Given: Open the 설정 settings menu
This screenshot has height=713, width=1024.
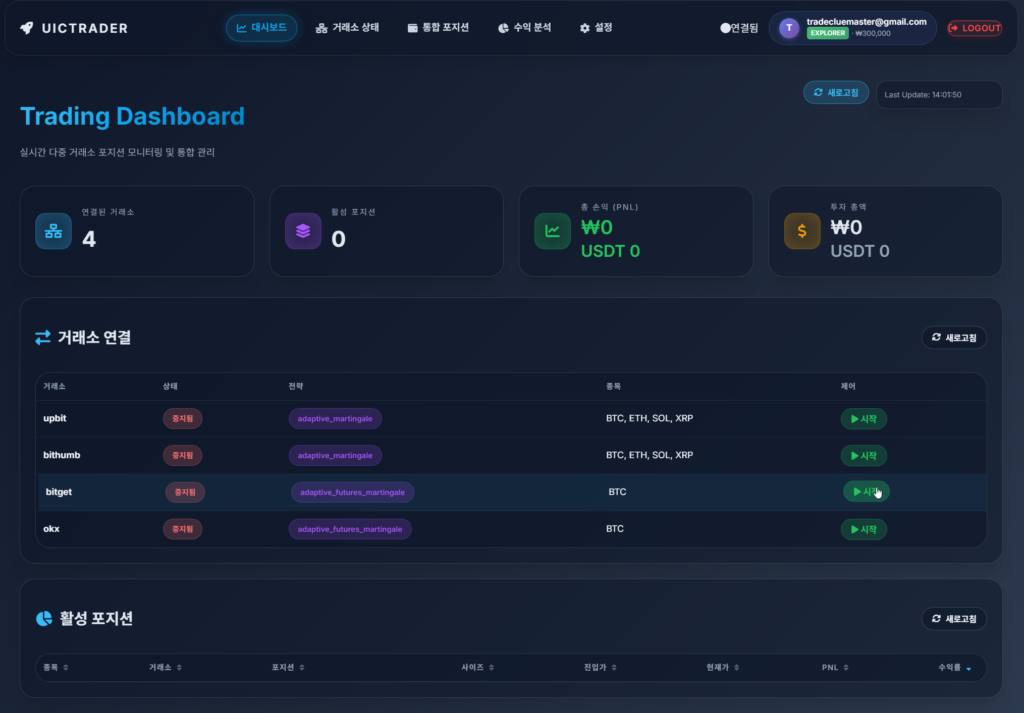Looking at the screenshot, I should [596, 28].
